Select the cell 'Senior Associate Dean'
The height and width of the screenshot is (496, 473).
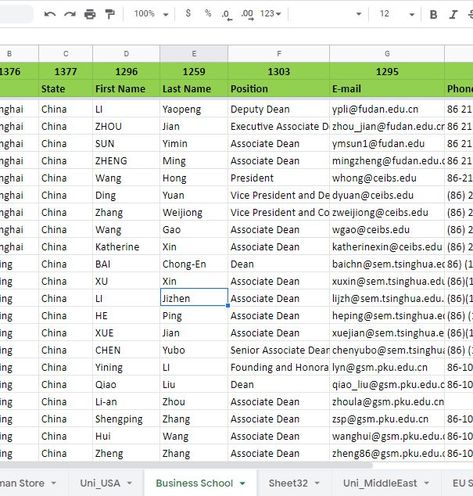pos(279,350)
